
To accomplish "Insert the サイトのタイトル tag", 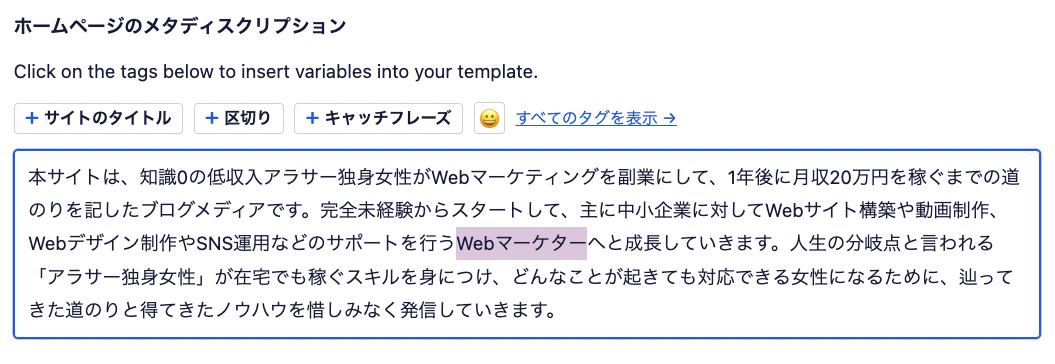I will point(98,118).
